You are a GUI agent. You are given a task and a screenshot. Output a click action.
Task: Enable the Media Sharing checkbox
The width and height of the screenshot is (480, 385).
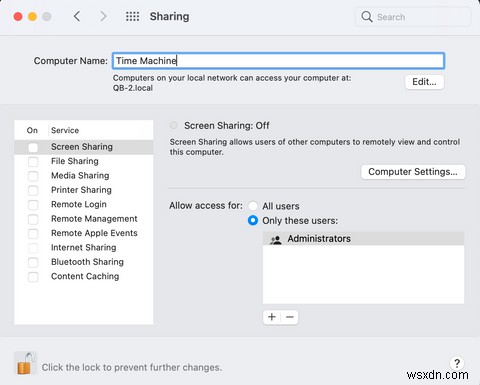33,176
